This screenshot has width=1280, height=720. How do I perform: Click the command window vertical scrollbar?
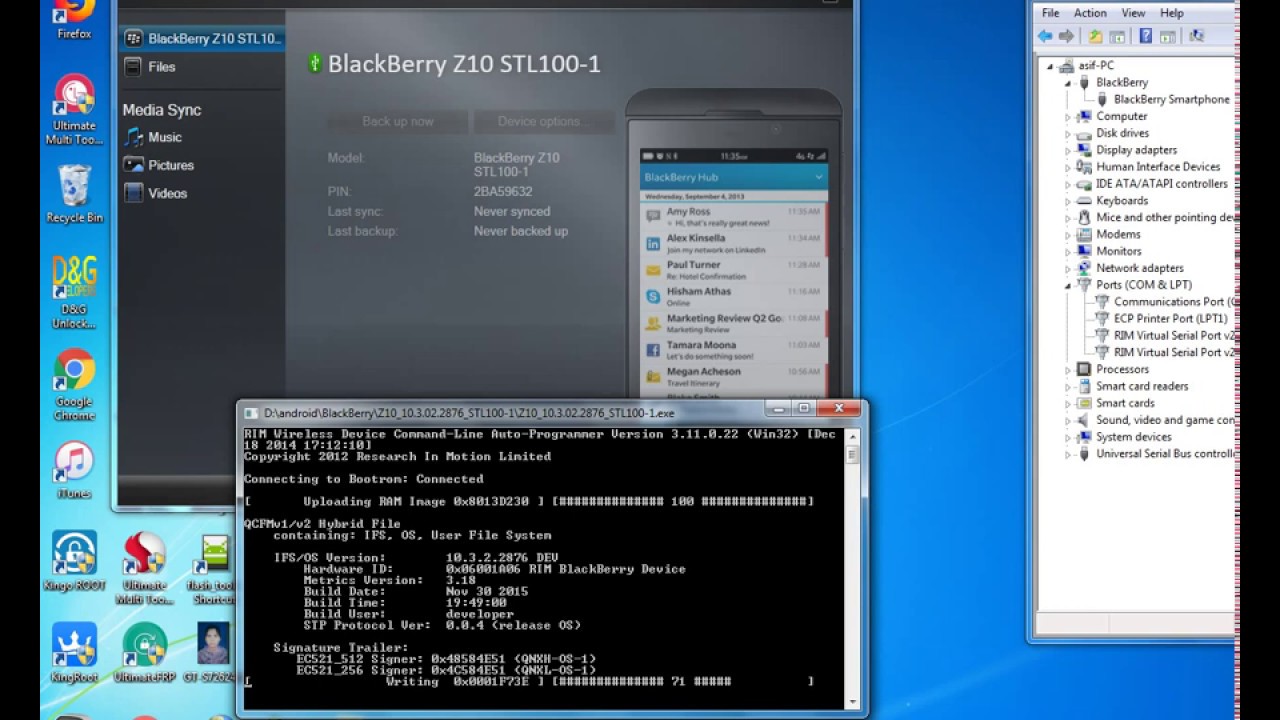tap(852, 568)
